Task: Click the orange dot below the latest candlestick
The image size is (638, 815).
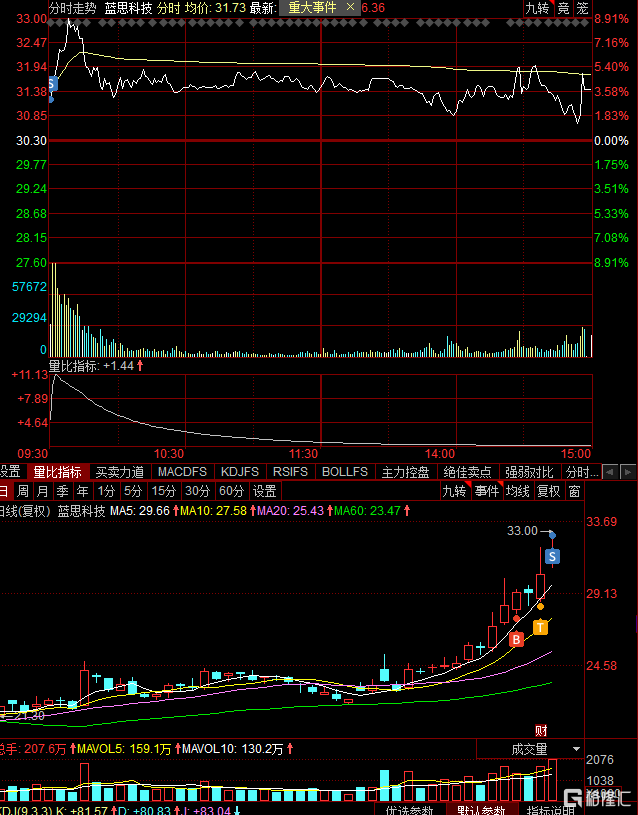Action: (541, 607)
